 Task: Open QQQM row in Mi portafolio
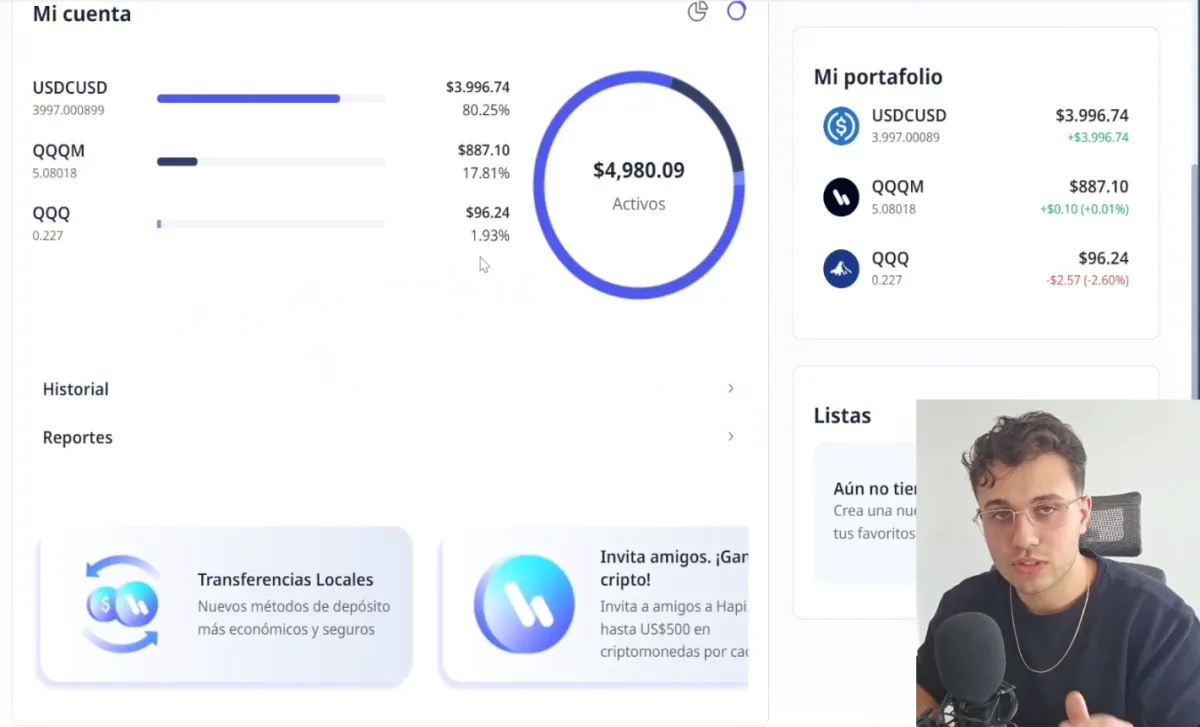(976, 197)
